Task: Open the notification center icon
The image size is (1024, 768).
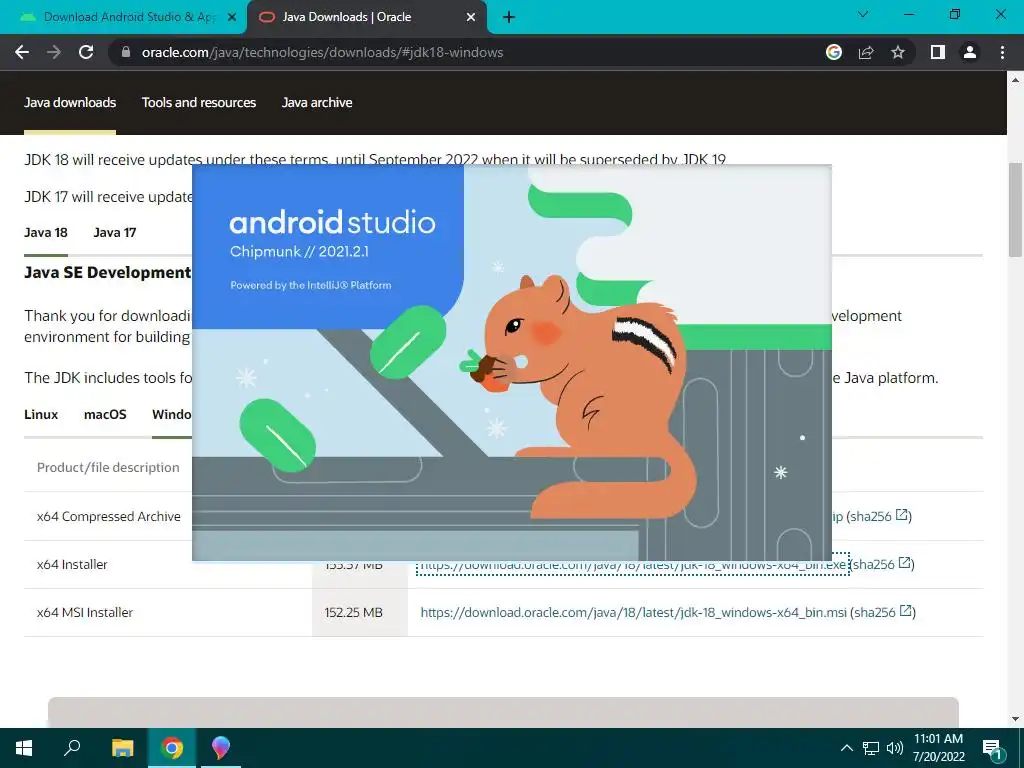Action: coord(993,749)
